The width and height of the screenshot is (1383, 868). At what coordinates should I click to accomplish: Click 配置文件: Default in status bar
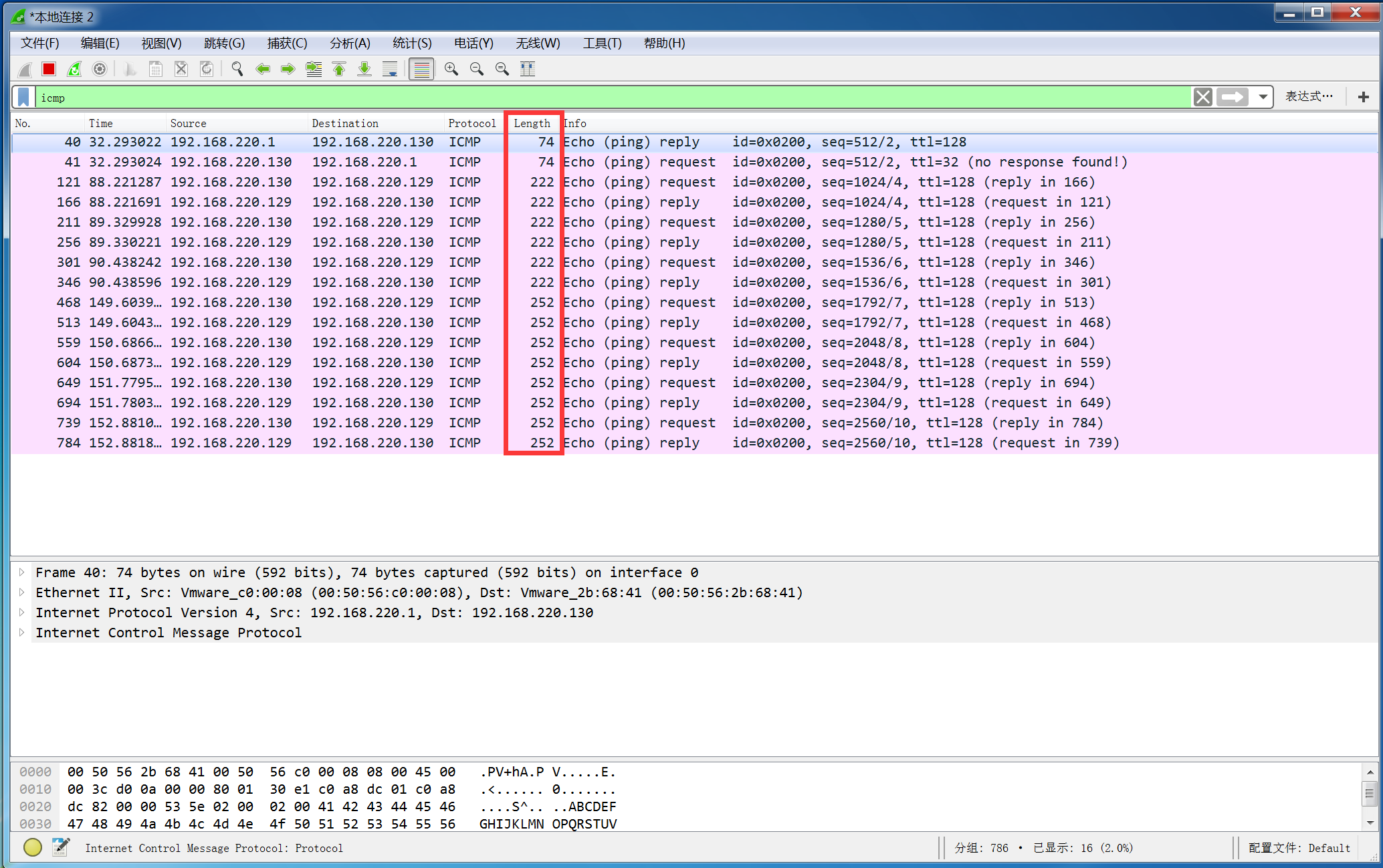[1299, 848]
